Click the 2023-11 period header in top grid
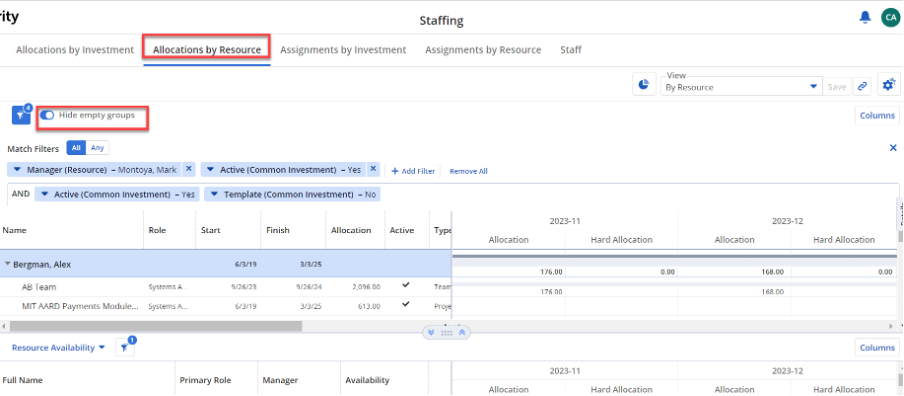The image size is (904, 396). pos(564,221)
